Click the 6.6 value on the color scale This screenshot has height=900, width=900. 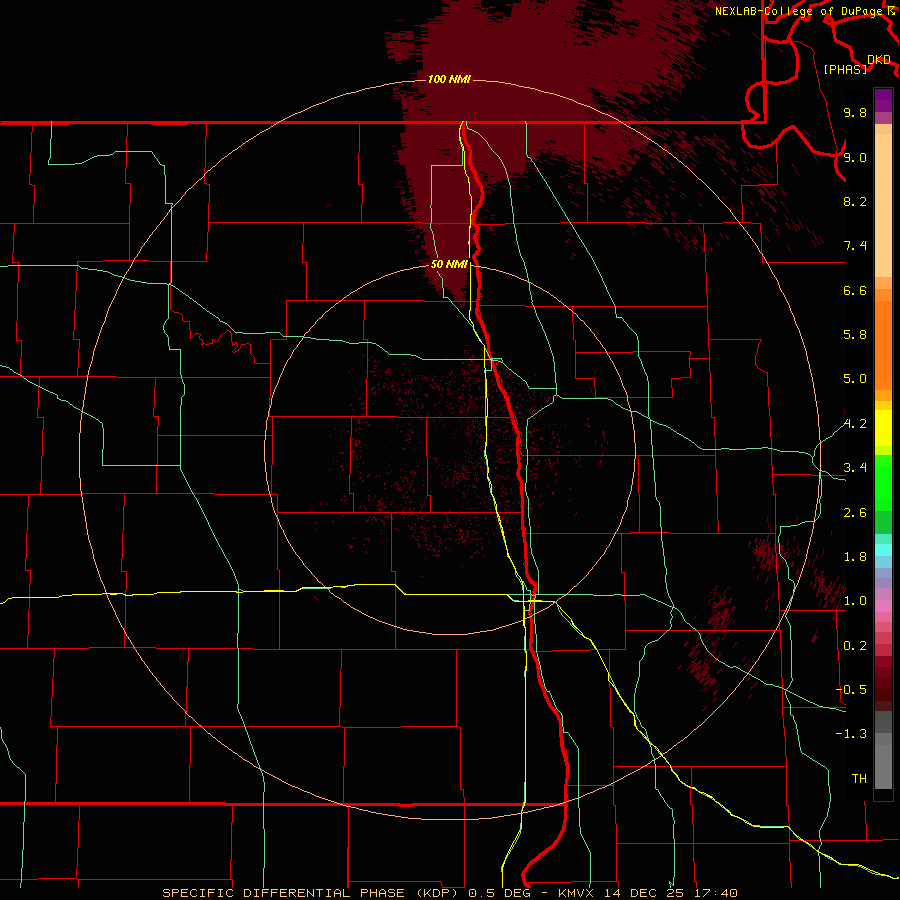855,290
